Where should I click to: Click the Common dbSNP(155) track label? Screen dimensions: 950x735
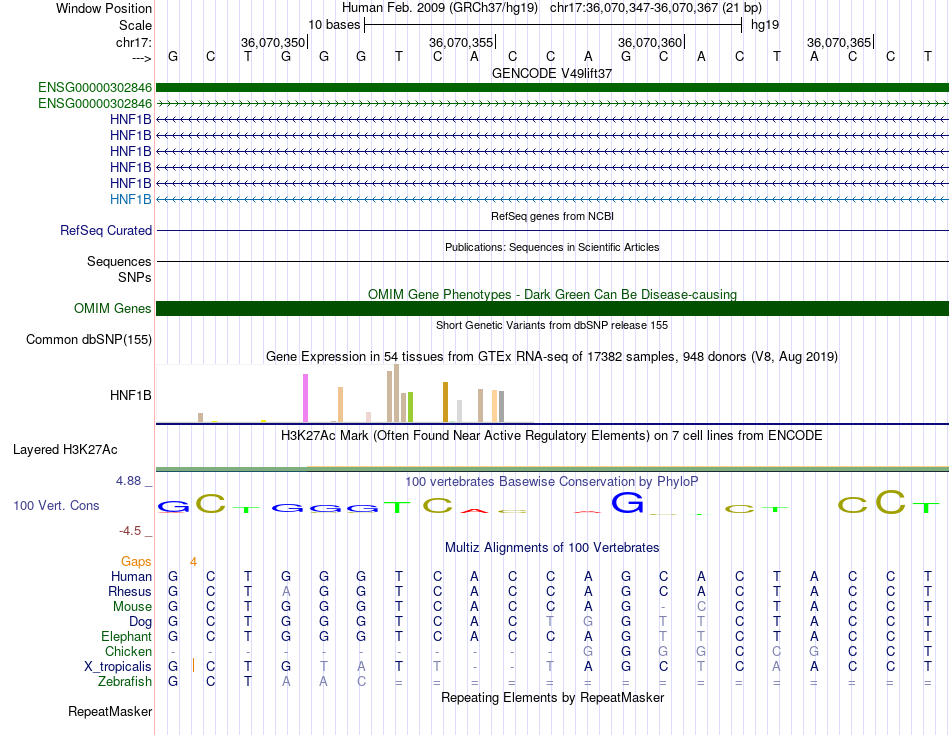(88, 339)
